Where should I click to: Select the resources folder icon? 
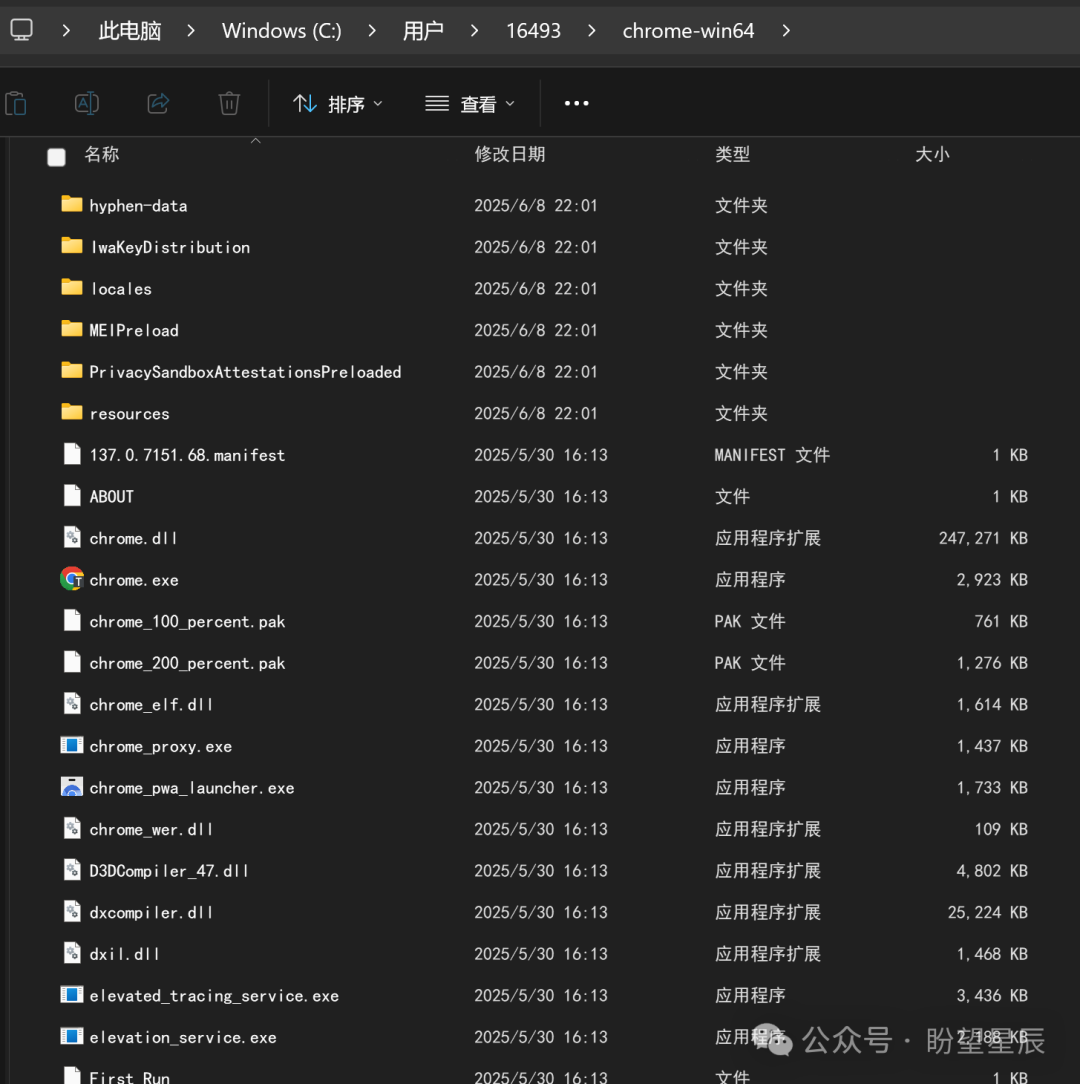72,412
